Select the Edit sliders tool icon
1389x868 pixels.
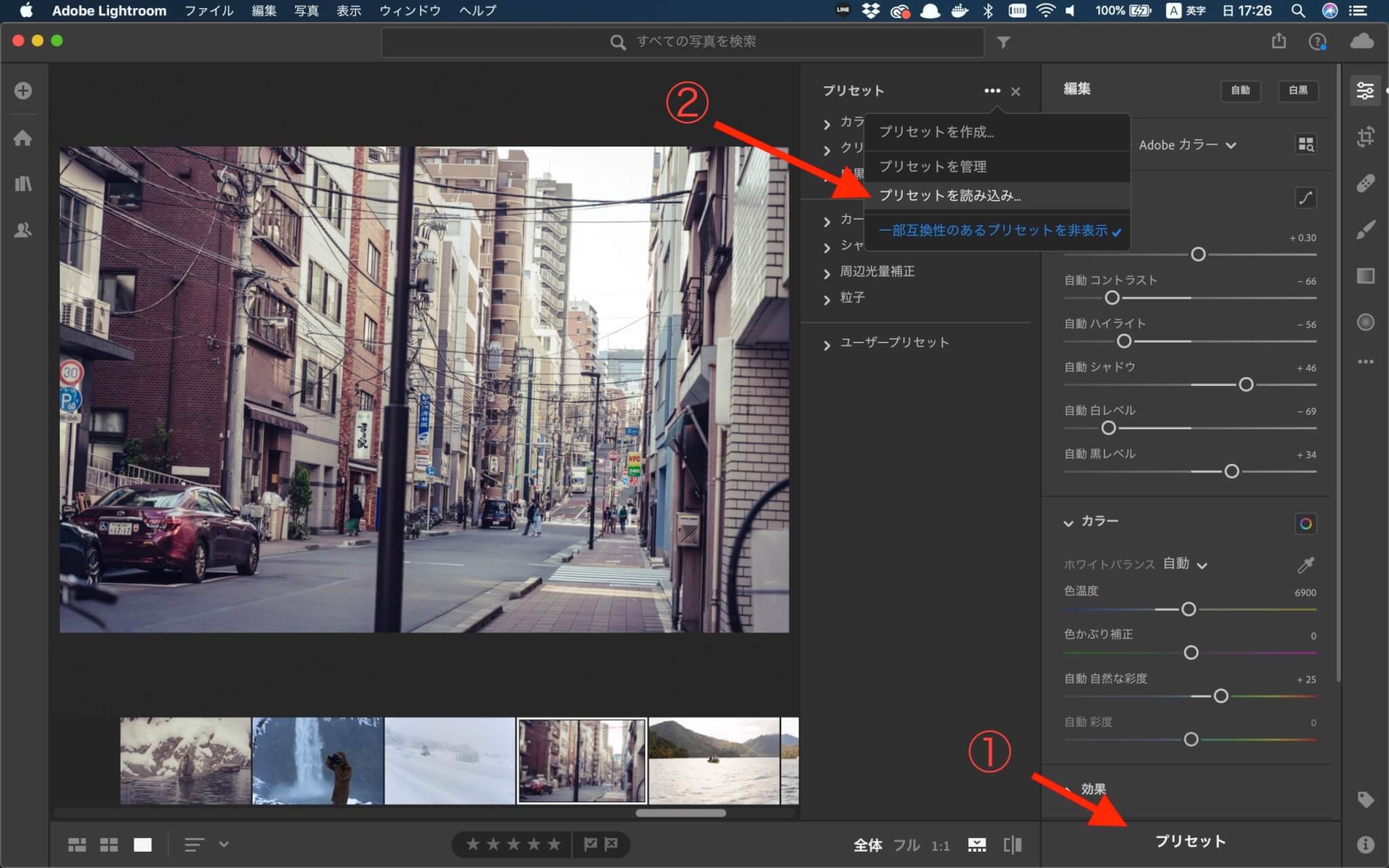(1365, 90)
